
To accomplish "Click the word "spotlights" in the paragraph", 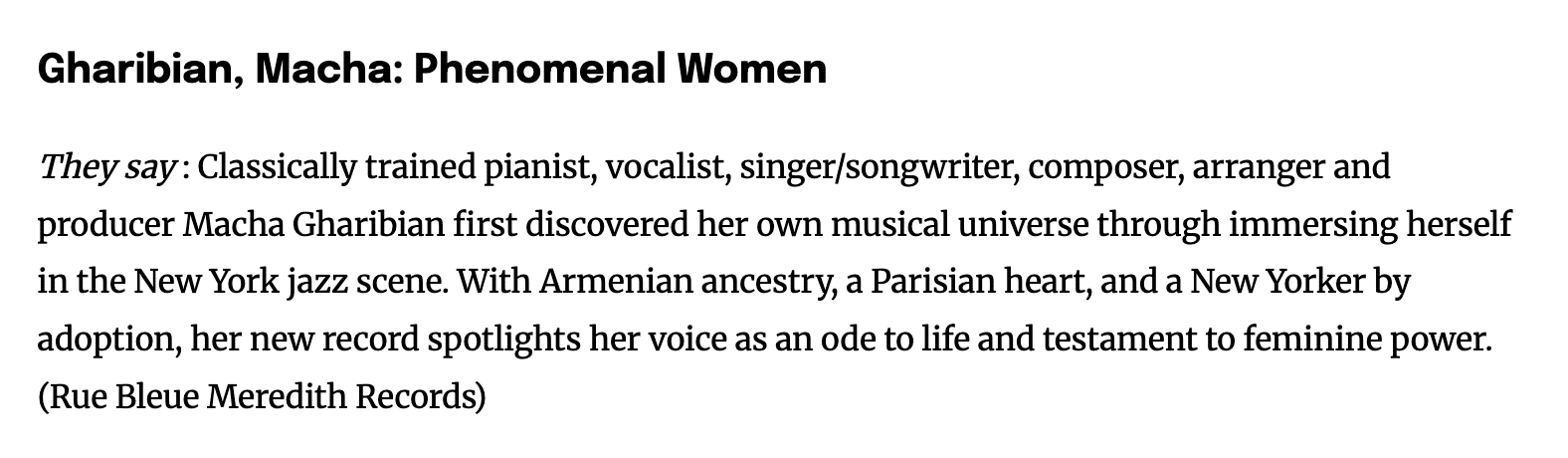I will [503, 341].
